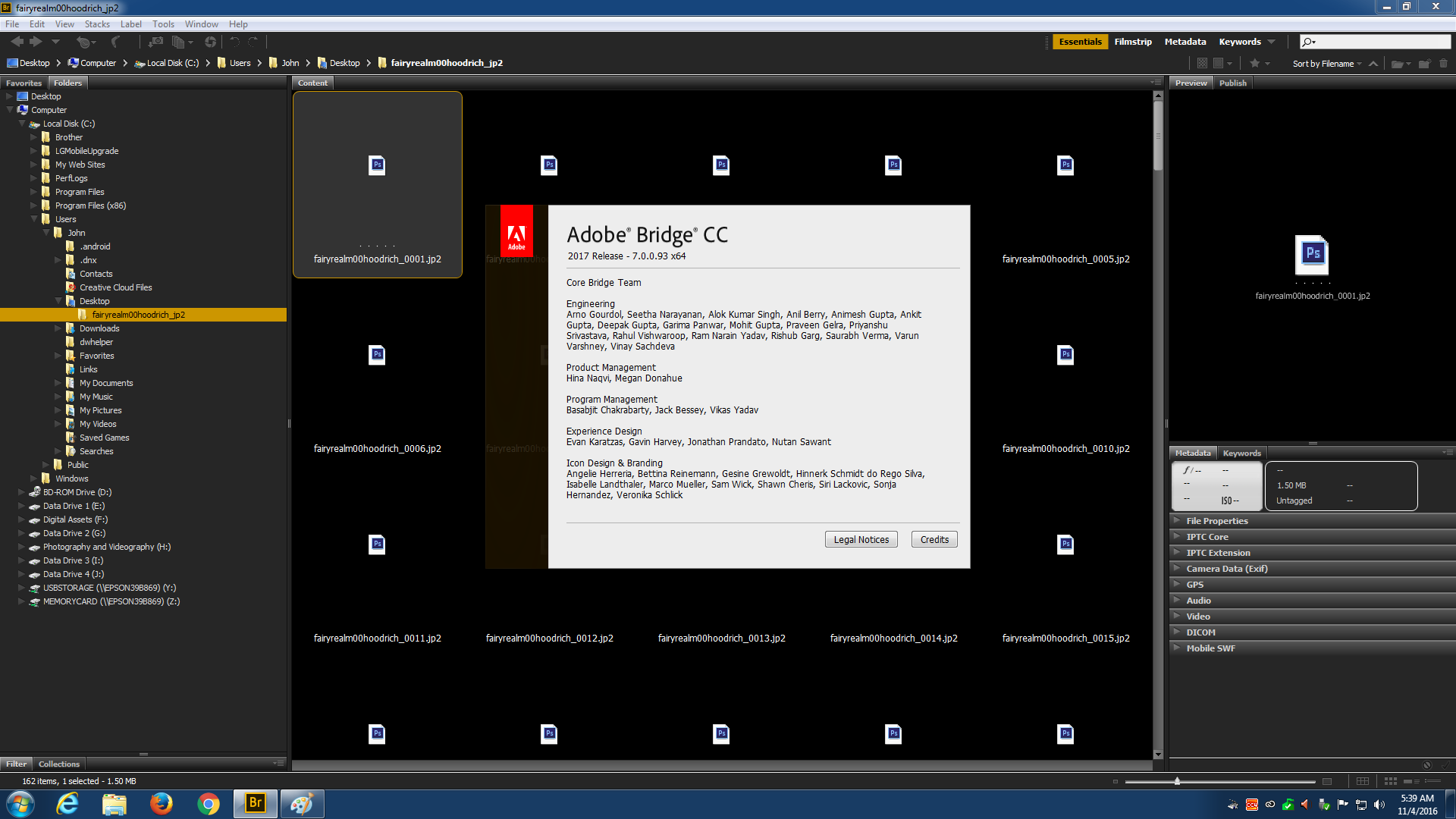Viewport: 1456px width, 819px height.
Task: Click the Filter by rating star icon
Action: 1255,64
